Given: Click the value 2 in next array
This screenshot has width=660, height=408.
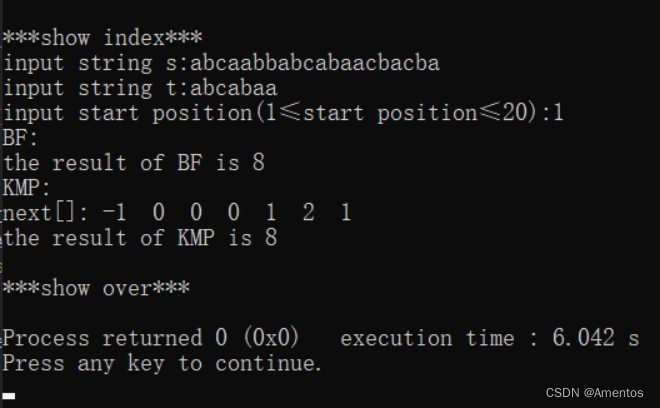Looking at the screenshot, I should (x=309, y=213).
